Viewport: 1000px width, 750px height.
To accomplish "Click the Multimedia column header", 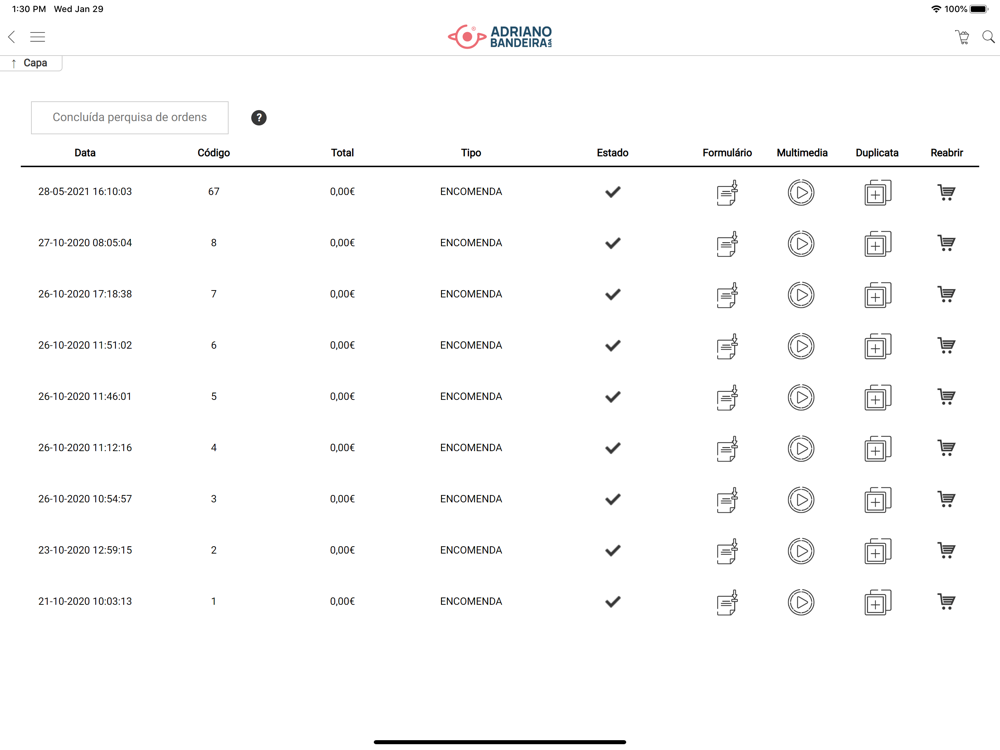I will pyautogui.click(x=802, y=153).
